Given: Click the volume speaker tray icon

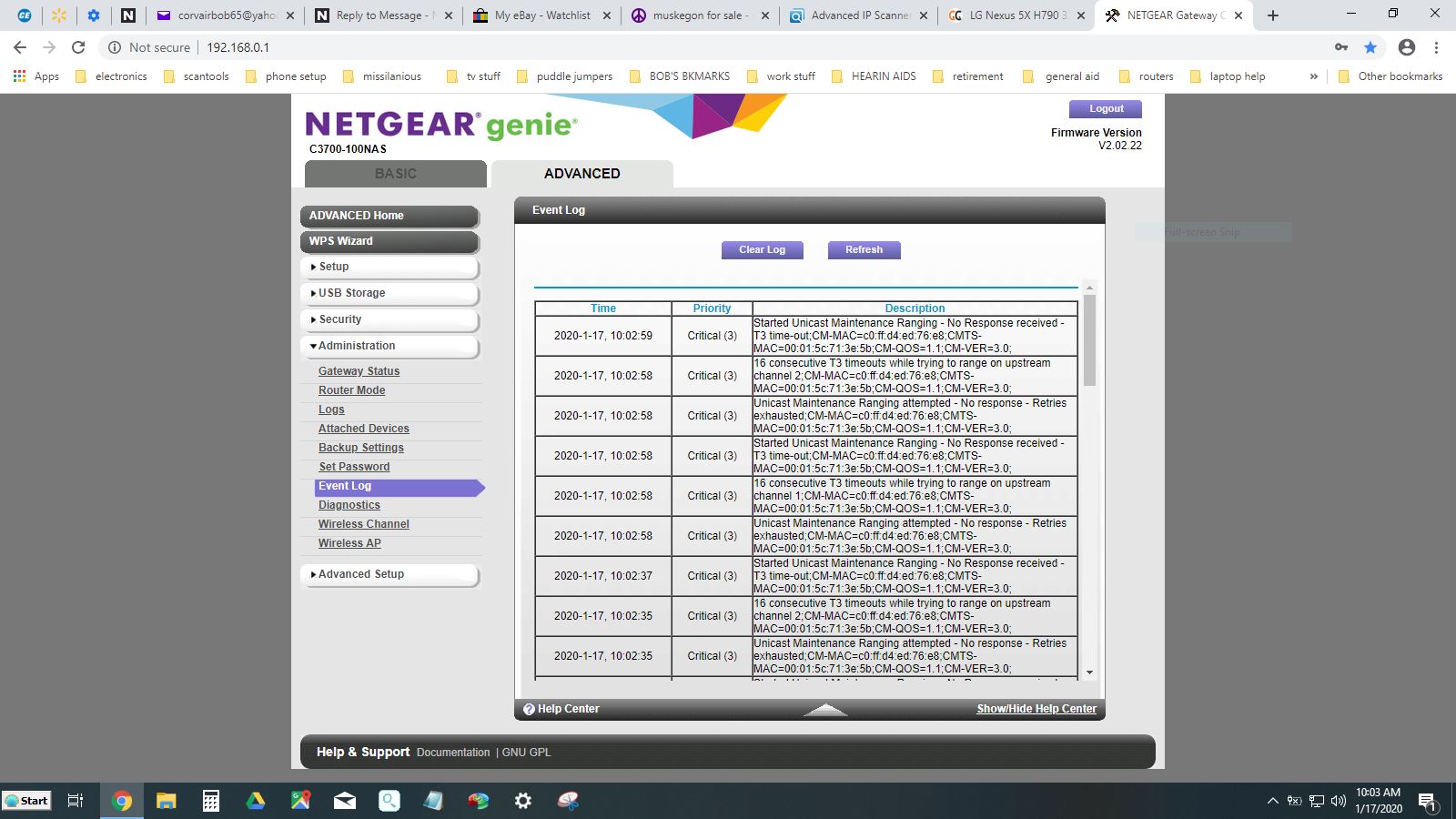Looking at the screenshot, I should [1338, 801].
